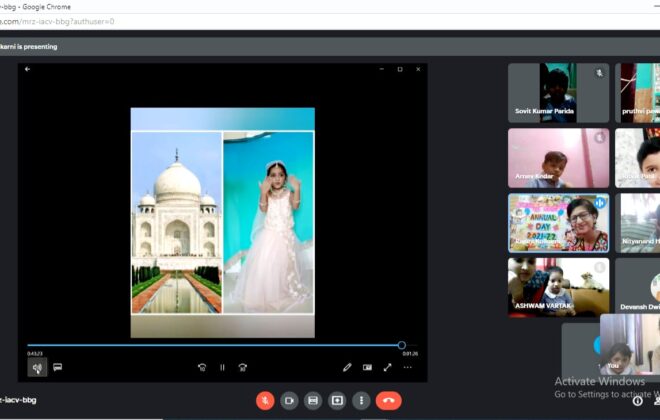660x420 pixels.
Task: Click the speaking indicator on Annual Day tile
Action: tap(599, 203)
